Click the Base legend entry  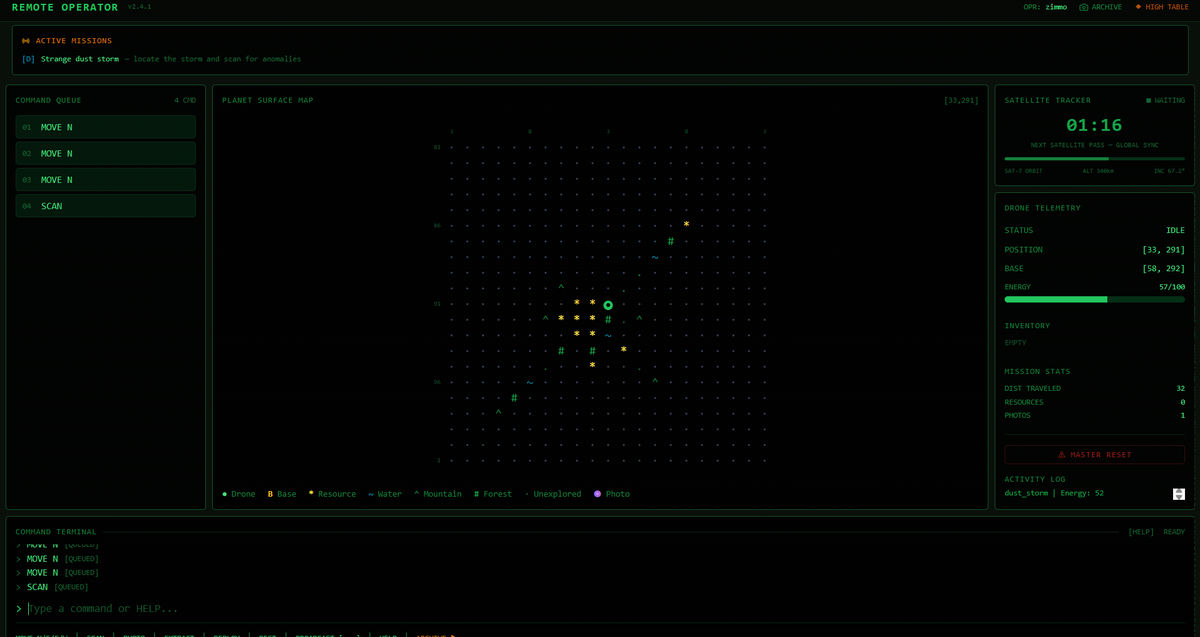(x=282, y=494)
